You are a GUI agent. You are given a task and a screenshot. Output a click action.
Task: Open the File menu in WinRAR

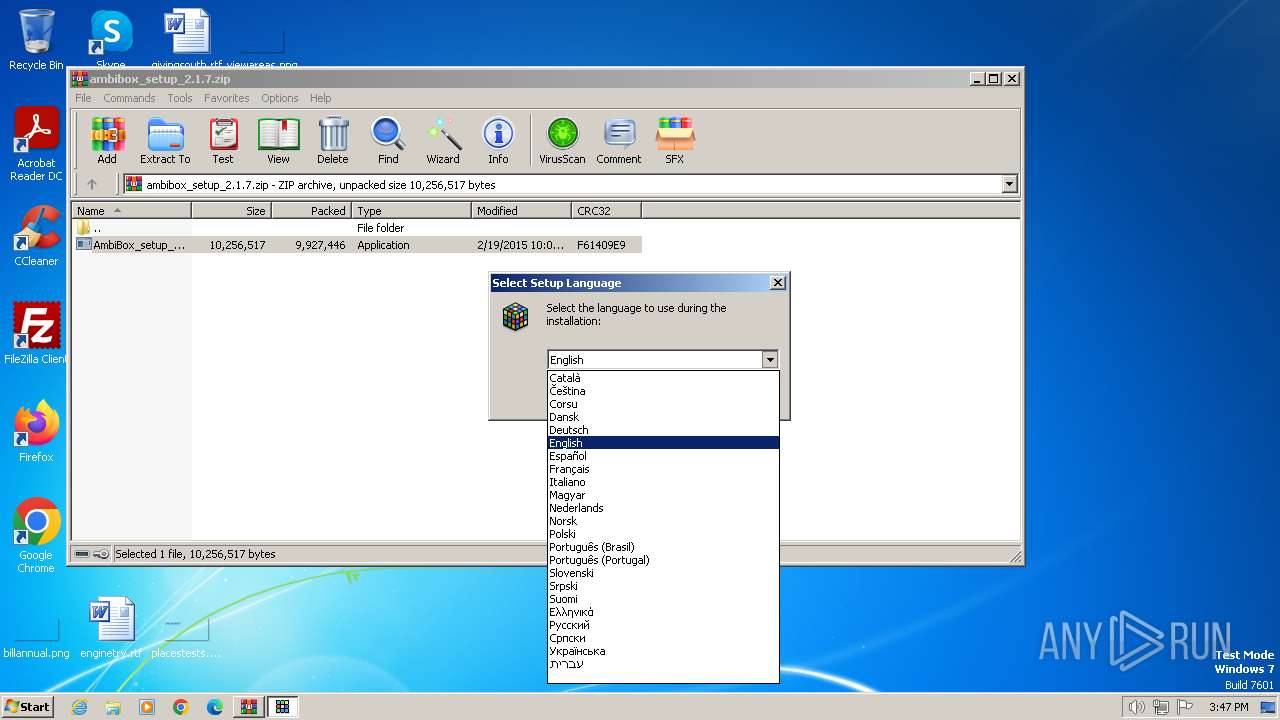click(x=83, y=98)
